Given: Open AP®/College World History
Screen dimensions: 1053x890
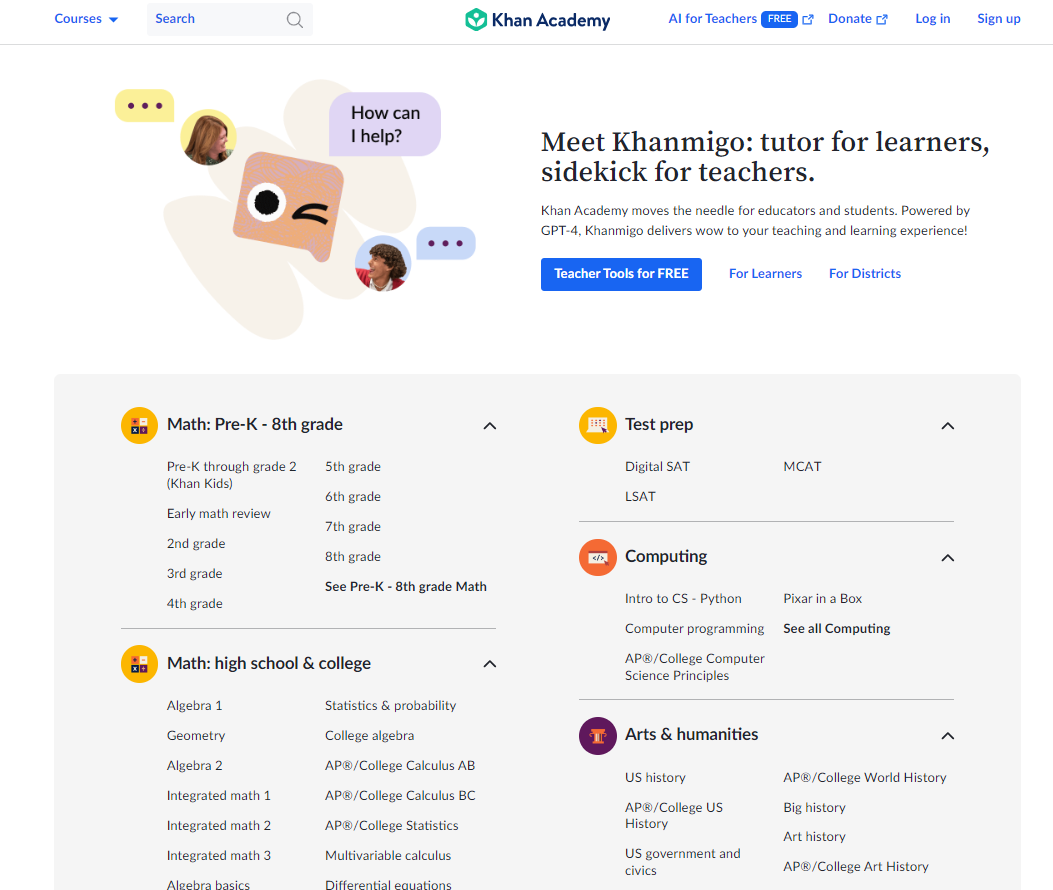Looking at the screenshot, I should click(x=865, y=778).
